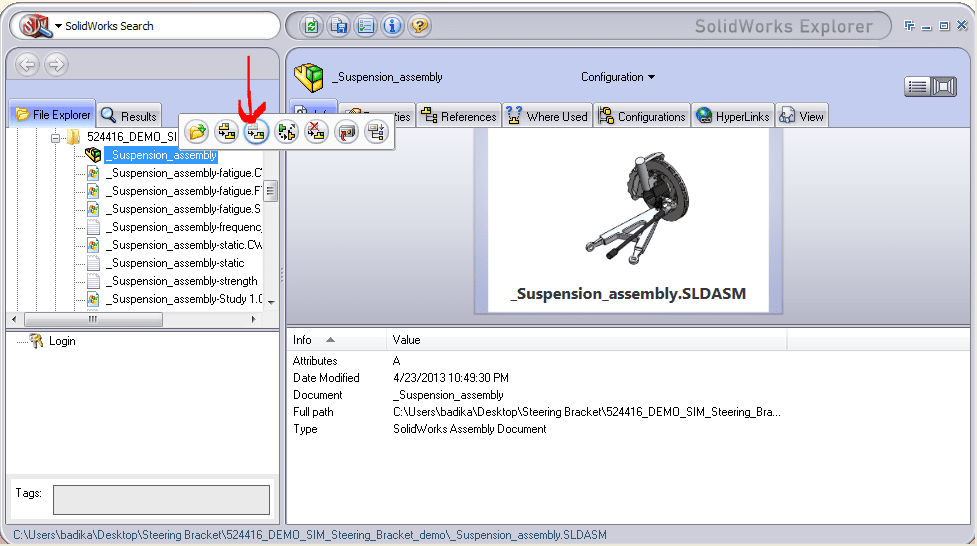Open the HyperLinks tab
The height and width of the screenshot is (546, 977).
point(733,116)
